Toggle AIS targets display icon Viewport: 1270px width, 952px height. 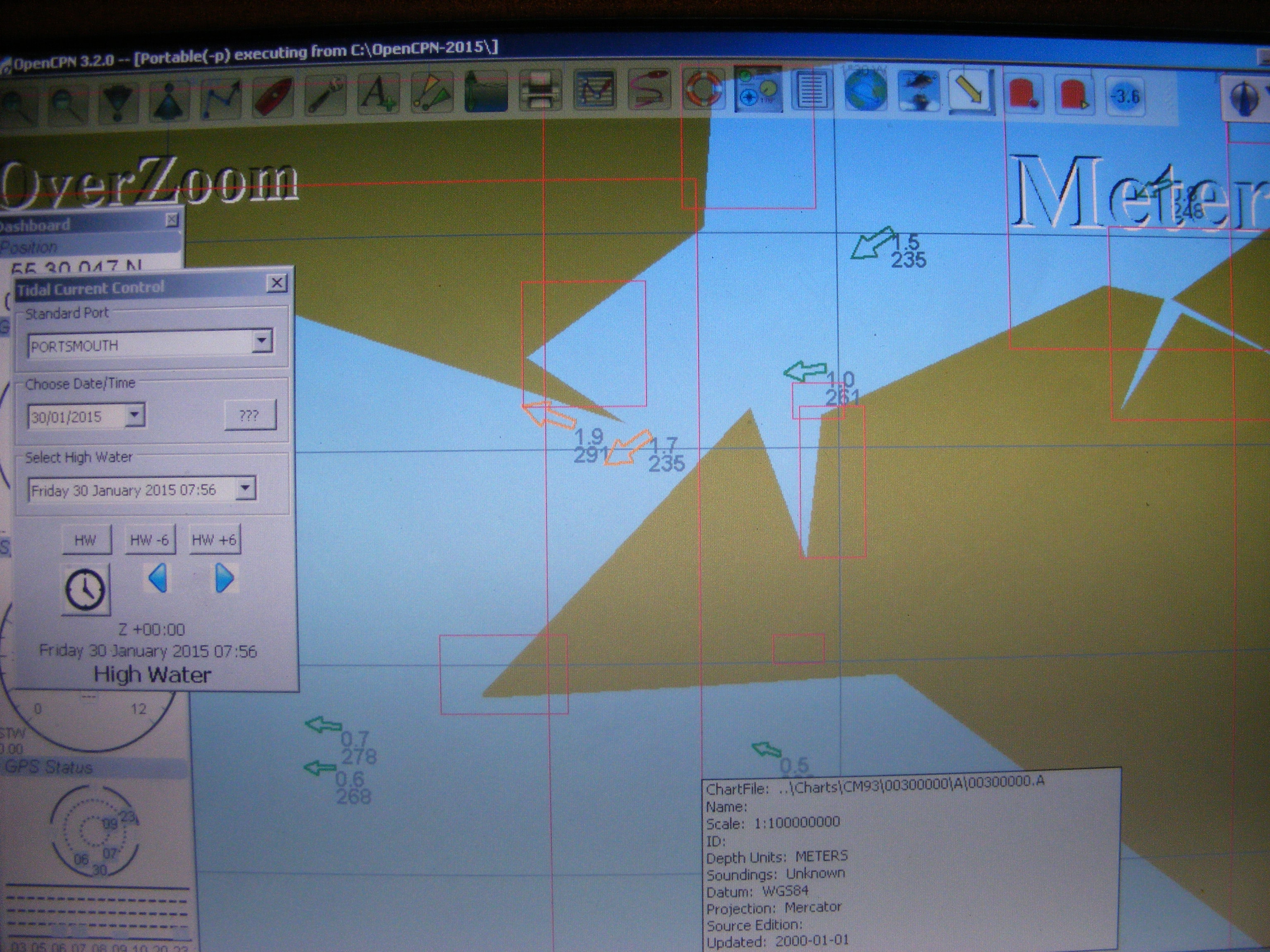[431, 92]
